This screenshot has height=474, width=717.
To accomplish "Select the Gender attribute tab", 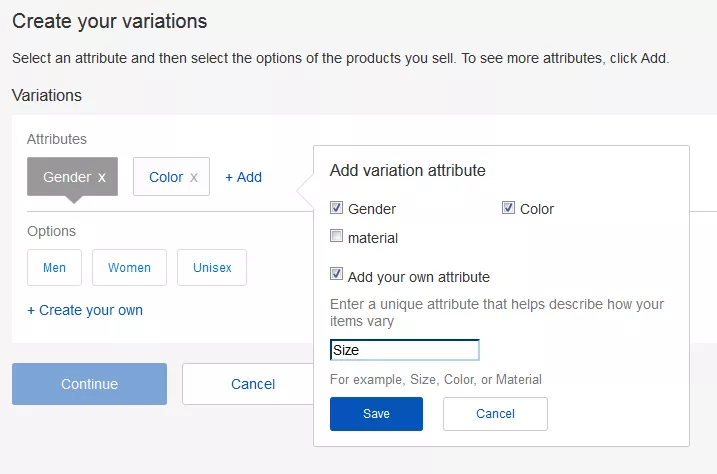I will tap(67, 177).
